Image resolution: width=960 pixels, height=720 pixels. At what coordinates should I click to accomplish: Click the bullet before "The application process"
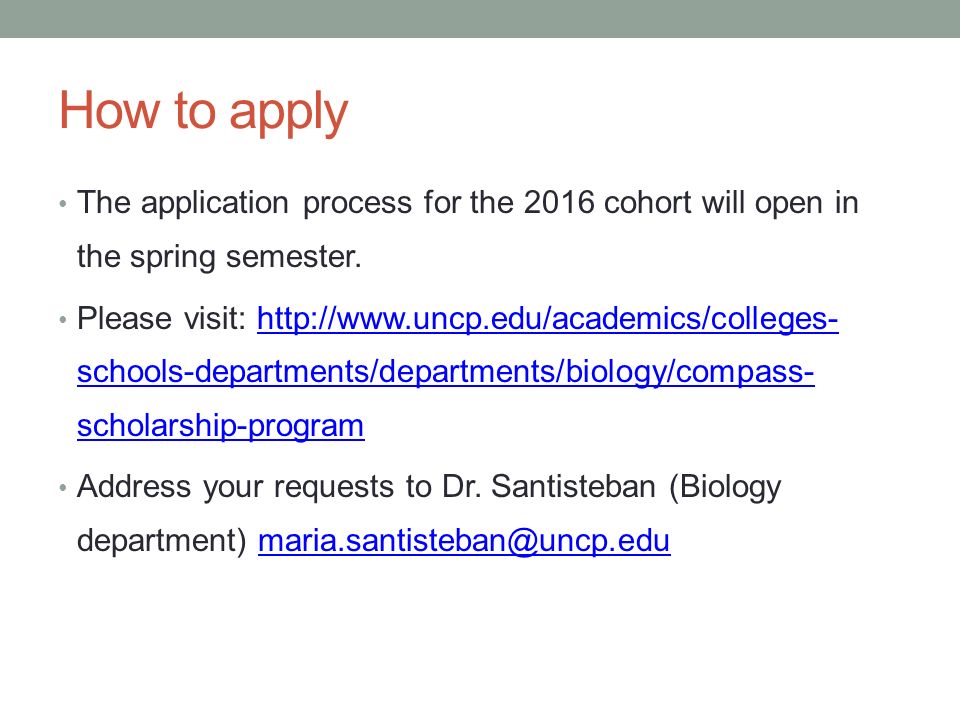click(x=62, y=203)
